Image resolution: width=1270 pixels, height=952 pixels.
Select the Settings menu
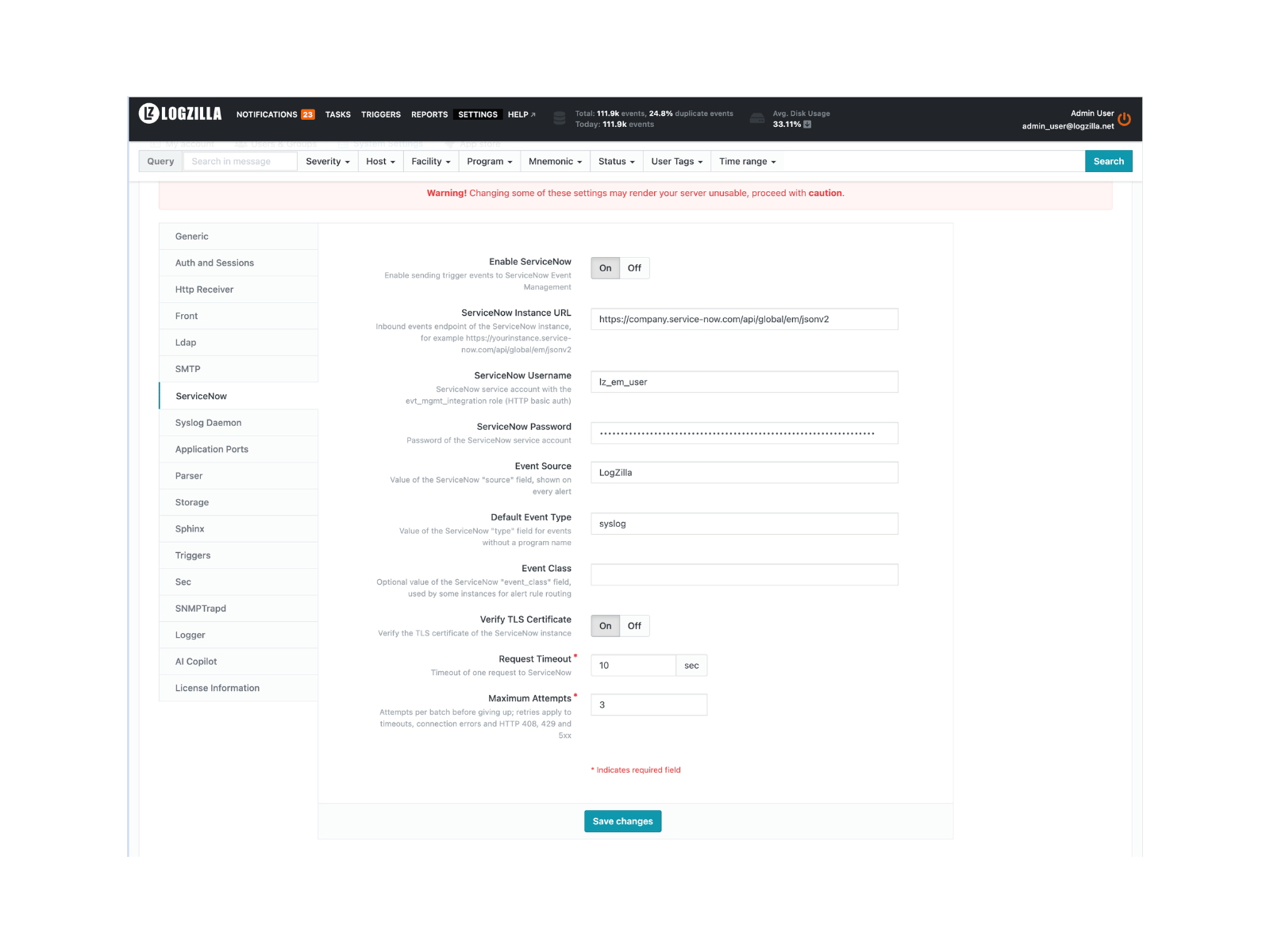[x=478, y=114]
